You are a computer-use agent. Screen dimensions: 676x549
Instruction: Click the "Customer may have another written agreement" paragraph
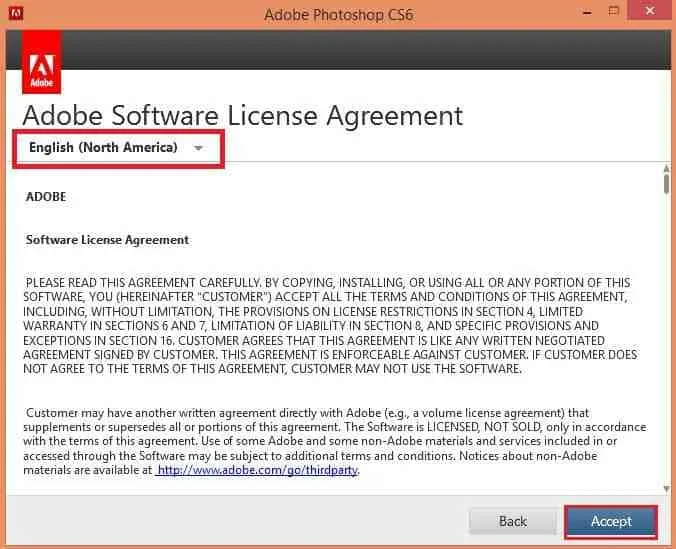pos(335,442)
